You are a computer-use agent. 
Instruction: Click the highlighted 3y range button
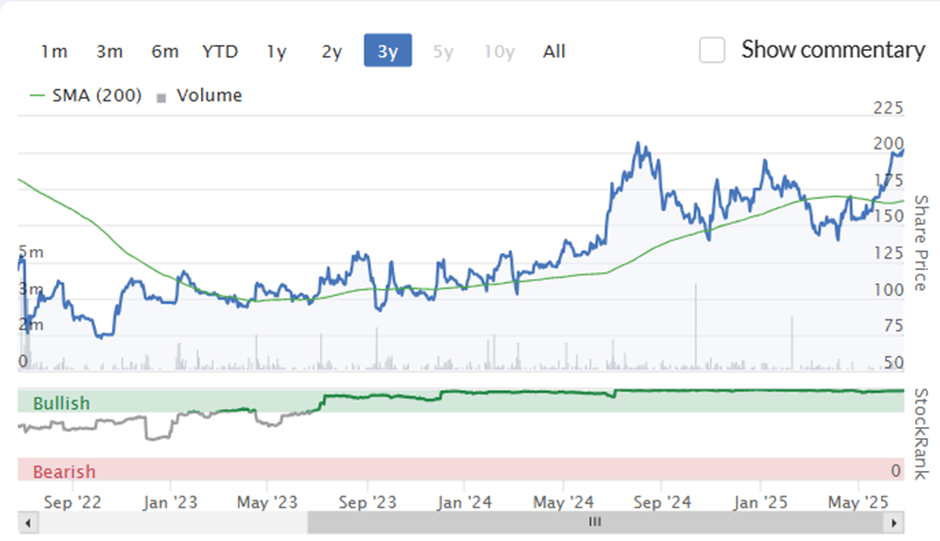pyautogui.click(x=388, y=50)
